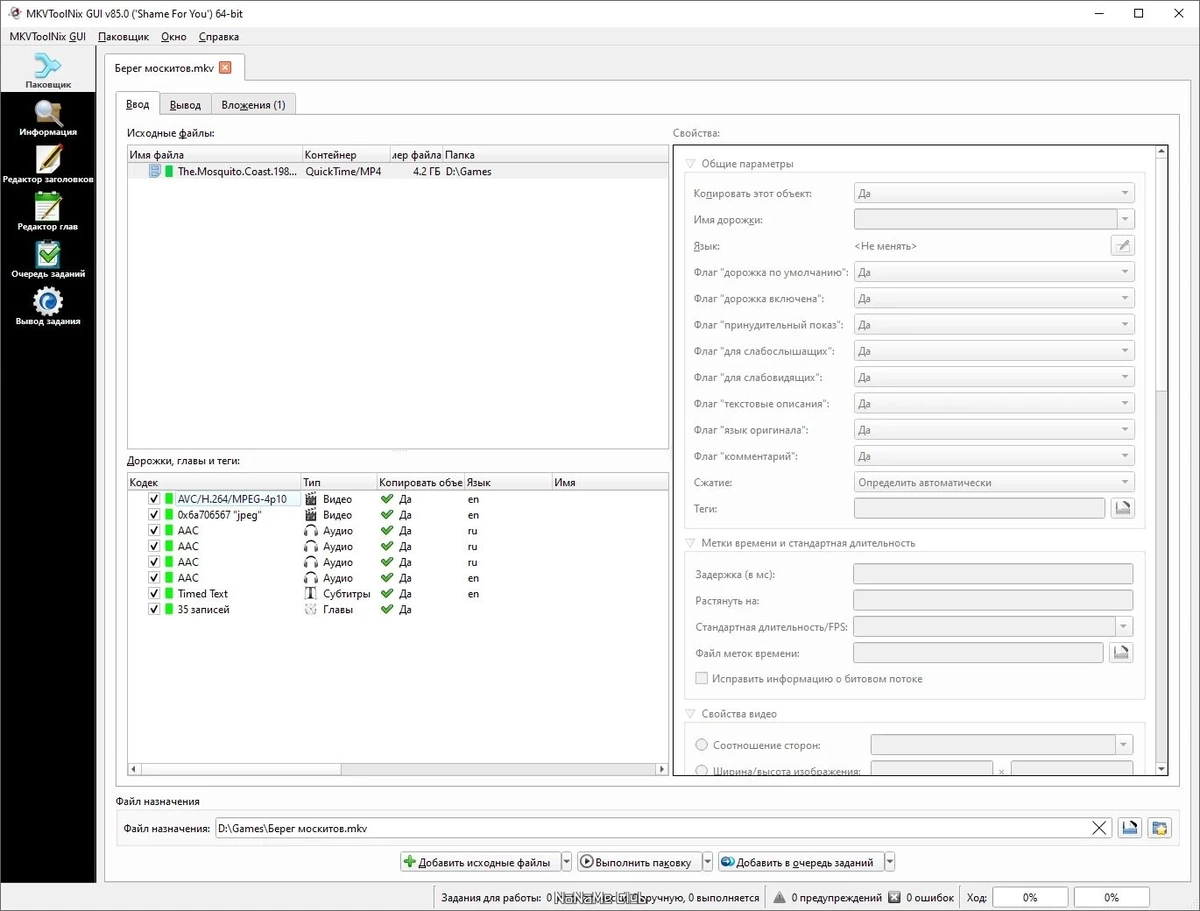Open recent destination folders icon
This screenshot has height=911, width=1200.
pyautogui.click(x=1159, y=828)
